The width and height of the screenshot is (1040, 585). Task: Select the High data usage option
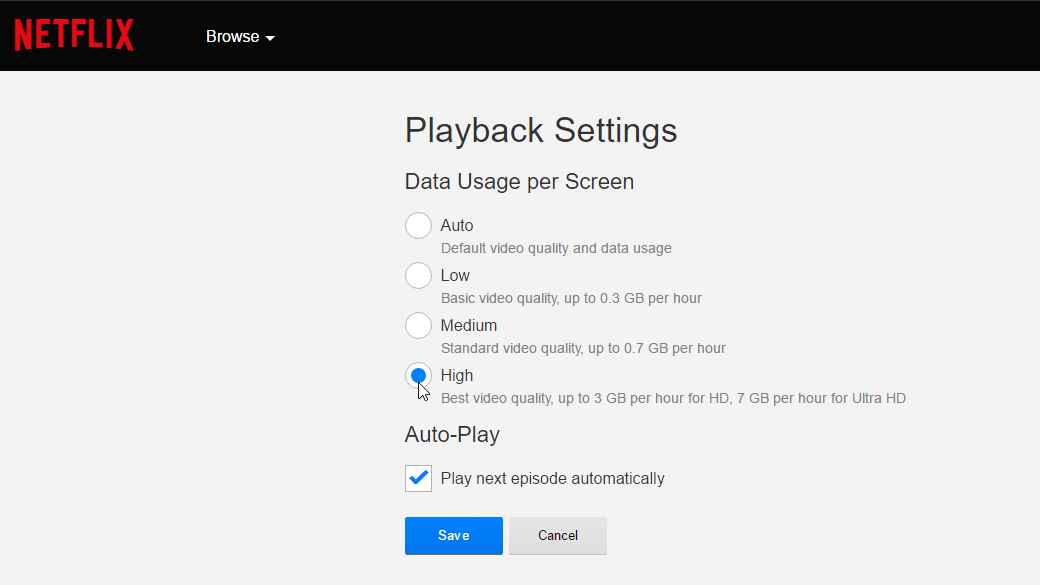pos(418,375)
